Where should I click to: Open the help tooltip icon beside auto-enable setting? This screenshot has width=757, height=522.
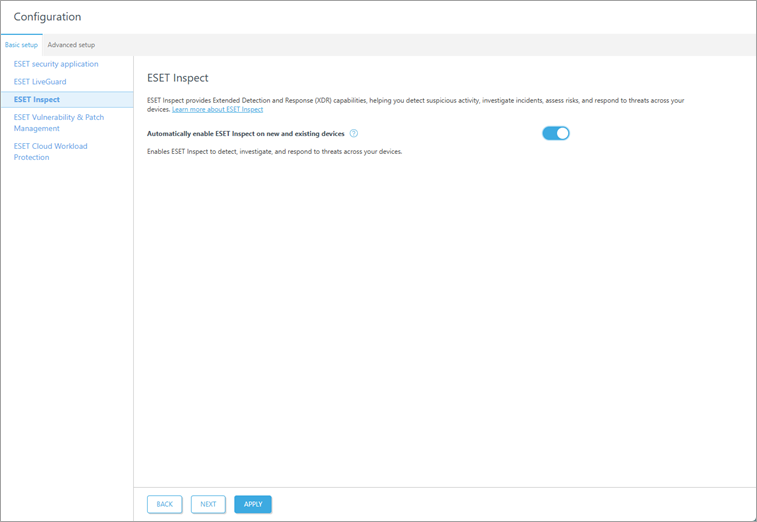[x=353, y=134]
